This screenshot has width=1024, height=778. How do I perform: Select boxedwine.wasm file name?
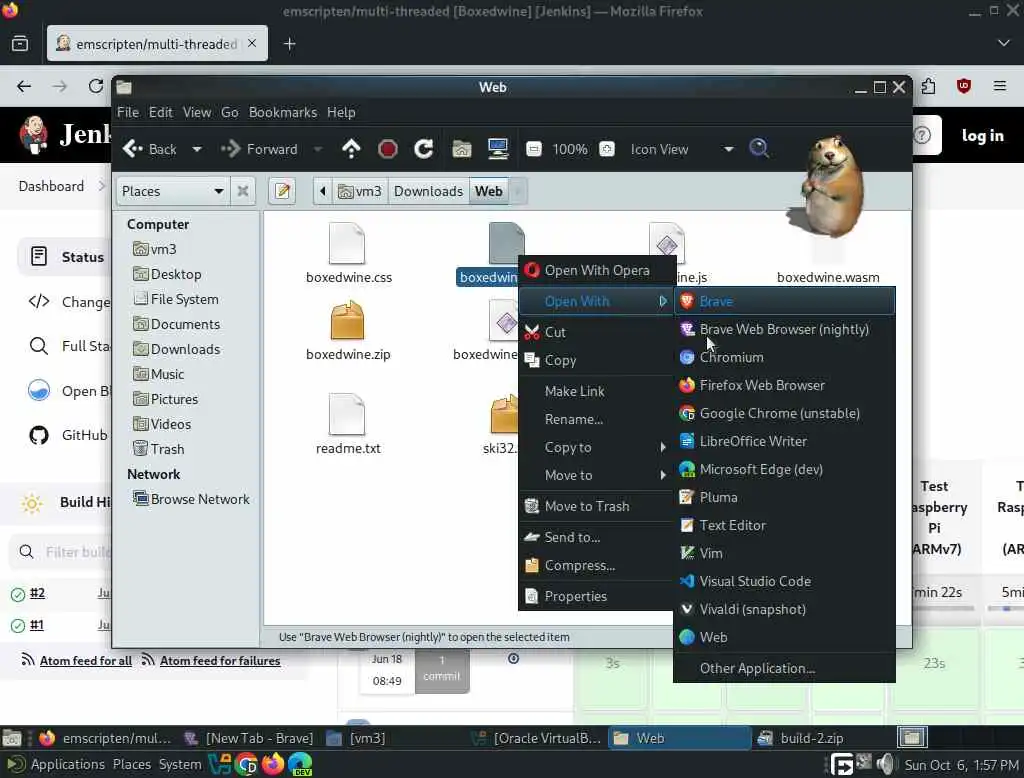(x=827, y=277)
